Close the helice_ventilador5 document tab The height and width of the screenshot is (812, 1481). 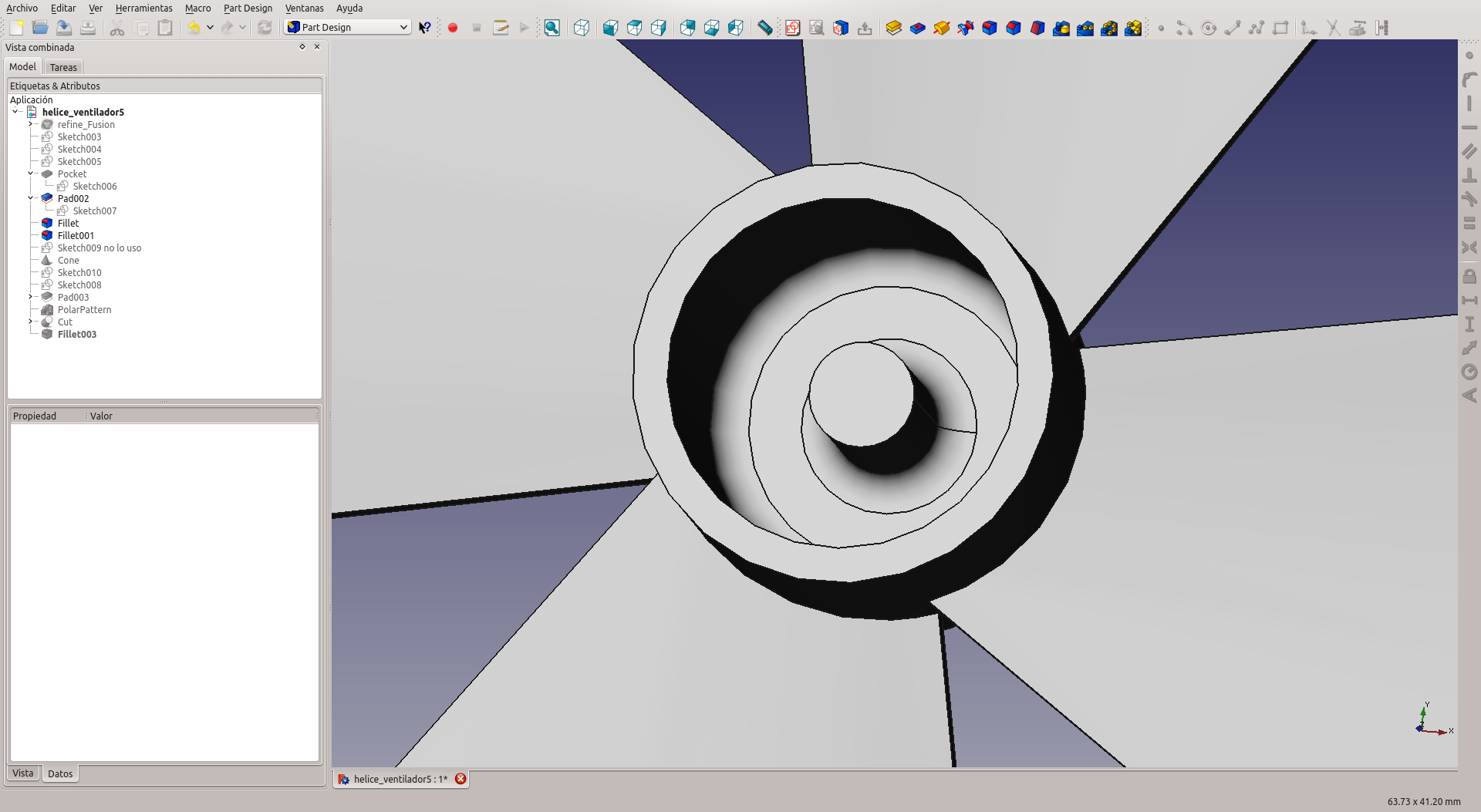460,779
